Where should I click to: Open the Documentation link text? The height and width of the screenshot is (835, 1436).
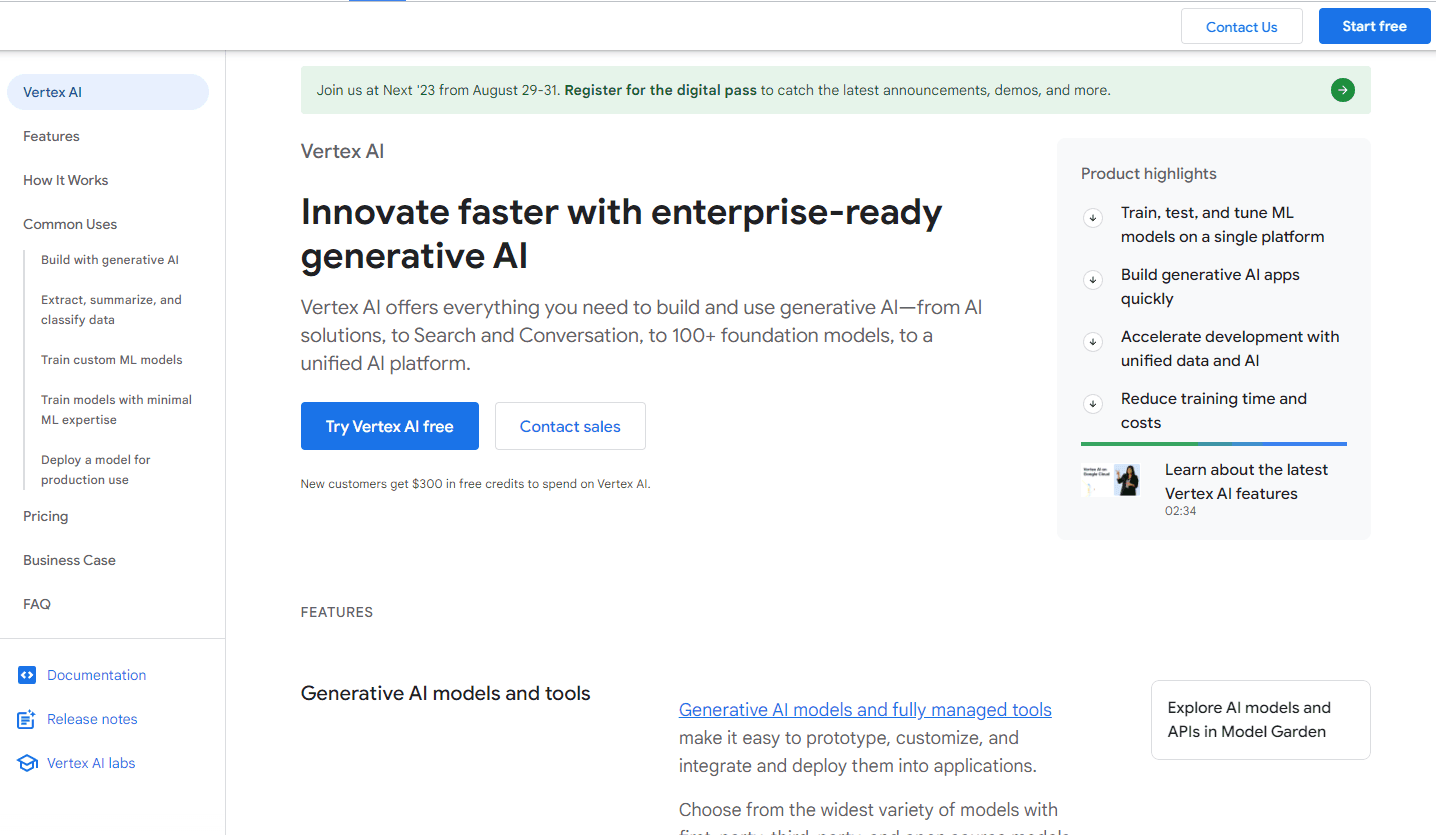coord(96,675)
